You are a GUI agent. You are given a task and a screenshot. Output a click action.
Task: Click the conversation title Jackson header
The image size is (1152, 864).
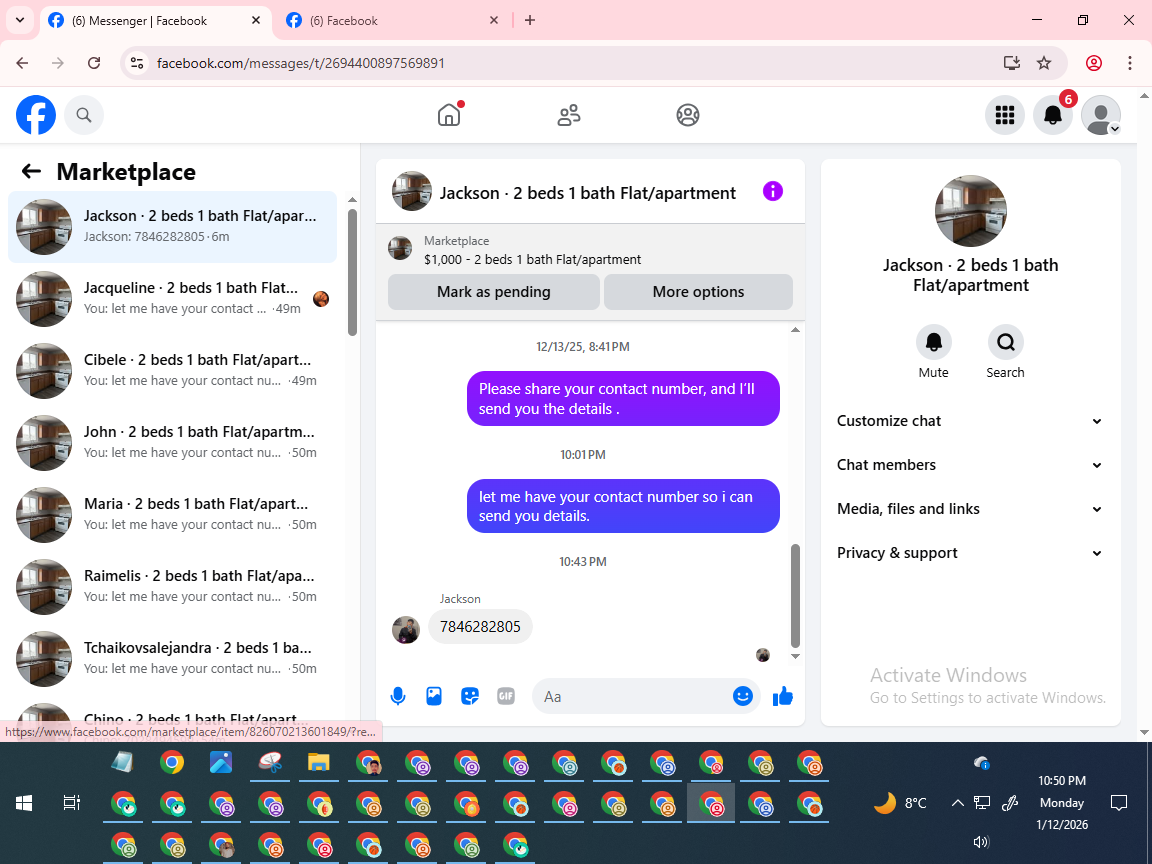tap(588, 192)
